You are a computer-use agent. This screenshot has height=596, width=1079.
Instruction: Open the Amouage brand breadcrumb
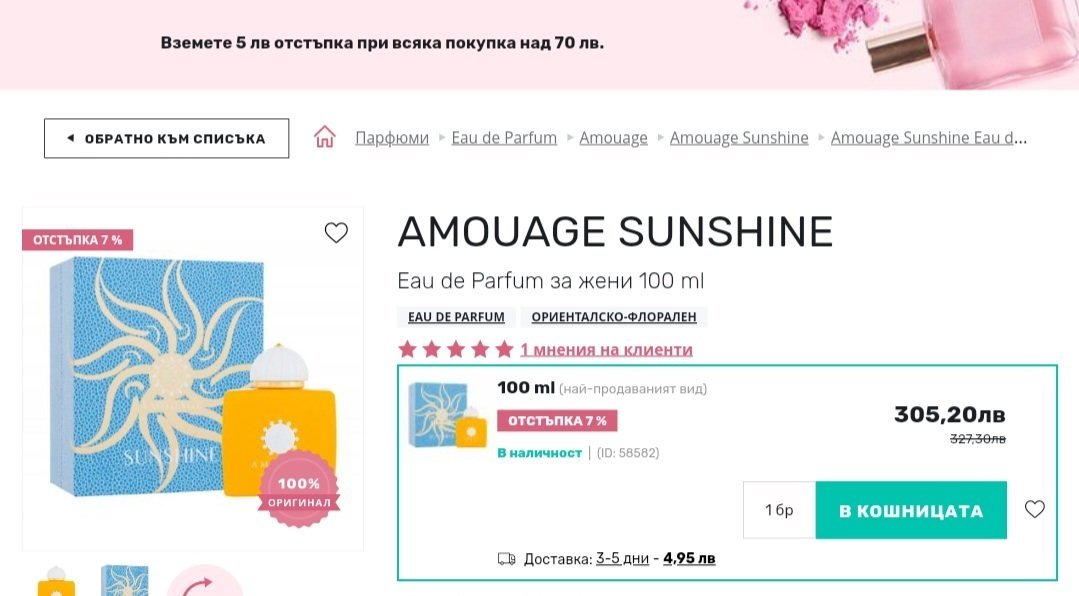coord(613,138)
